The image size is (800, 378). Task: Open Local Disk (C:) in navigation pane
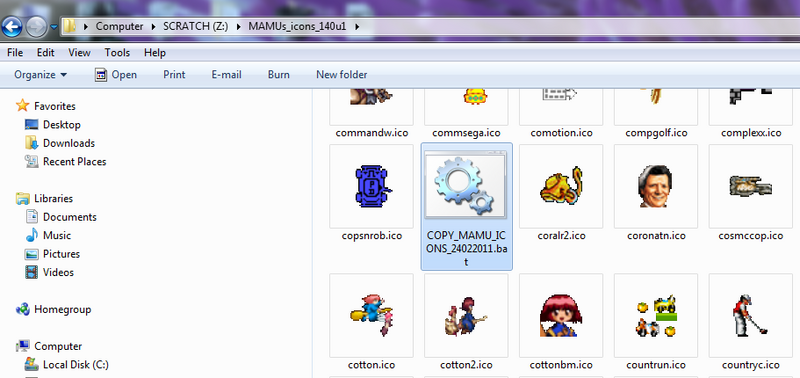66,365
